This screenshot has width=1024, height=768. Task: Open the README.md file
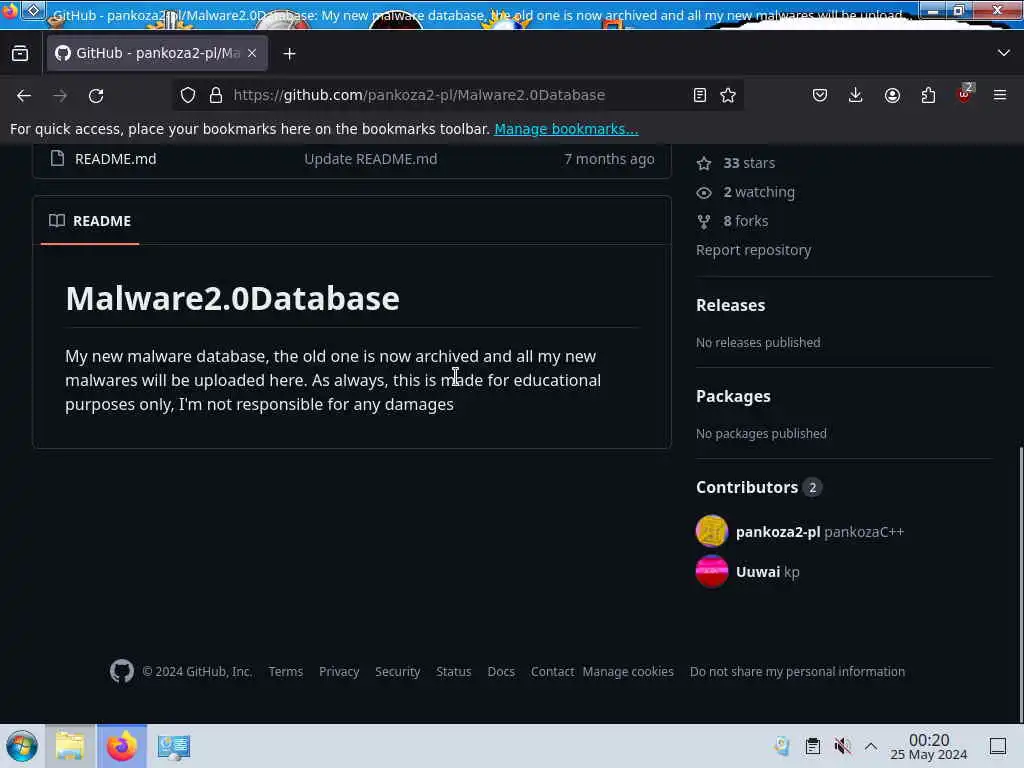click(116, 159)
